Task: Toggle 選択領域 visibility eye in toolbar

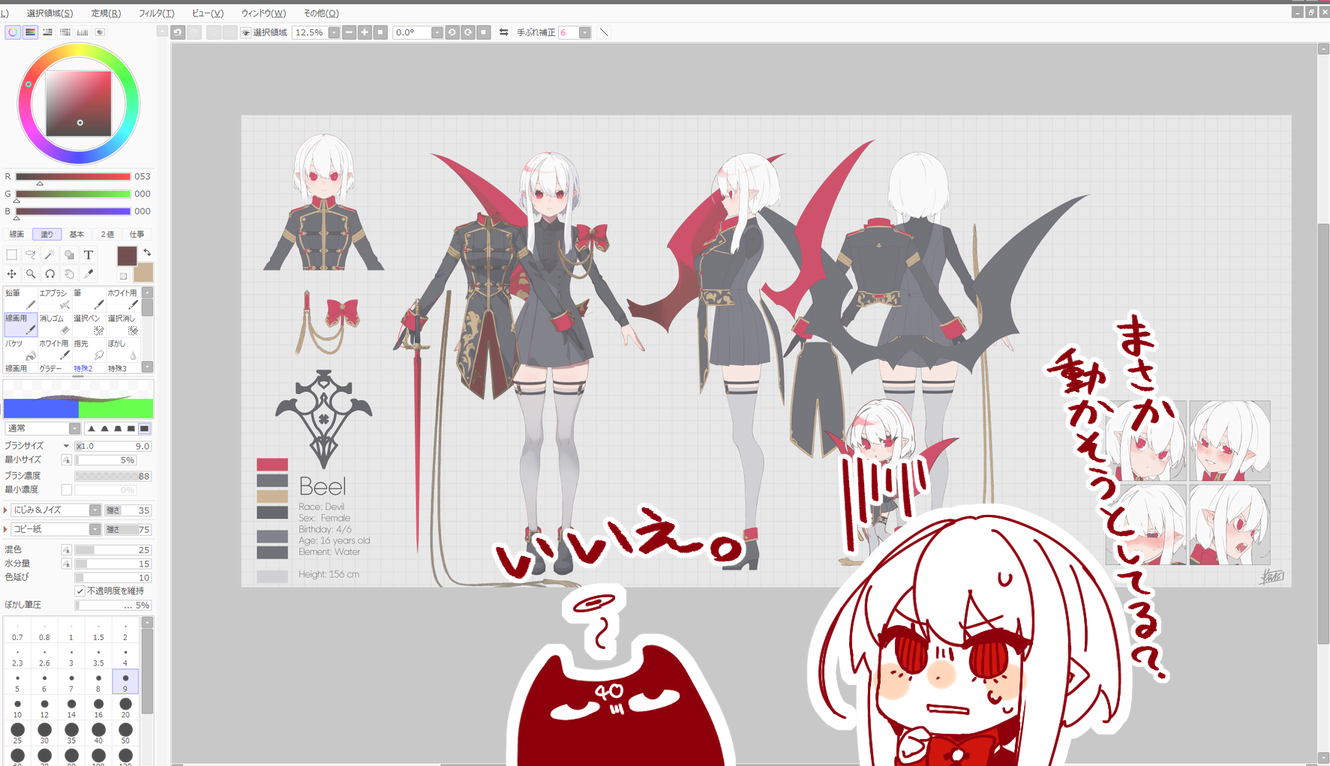Action: coord(246,33)
